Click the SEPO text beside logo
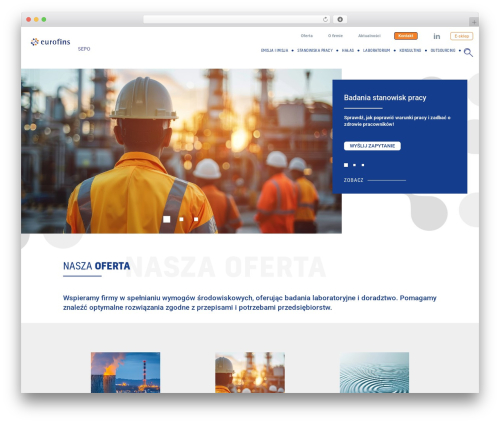 click(x=84, y=49)
